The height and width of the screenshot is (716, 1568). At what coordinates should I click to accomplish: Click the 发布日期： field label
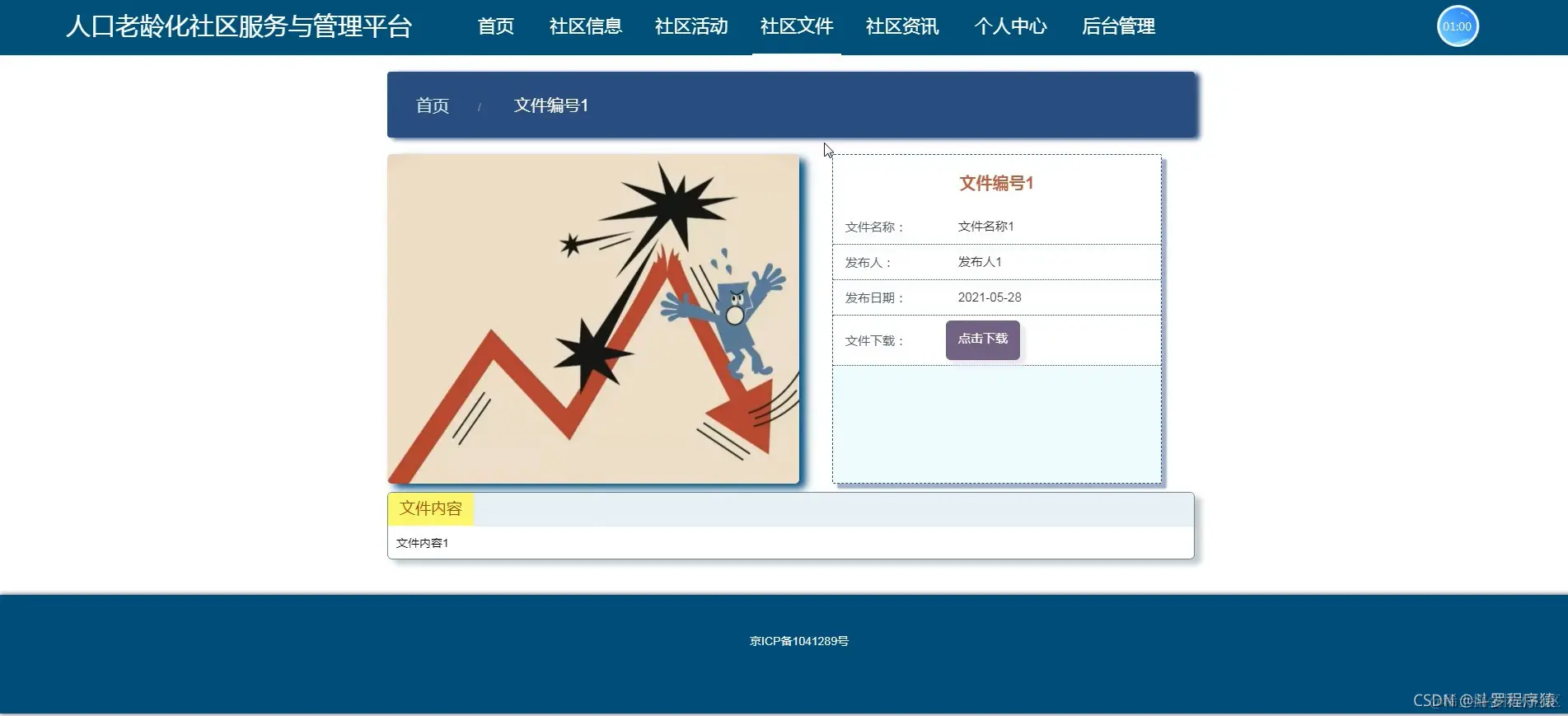click(875, 298)
